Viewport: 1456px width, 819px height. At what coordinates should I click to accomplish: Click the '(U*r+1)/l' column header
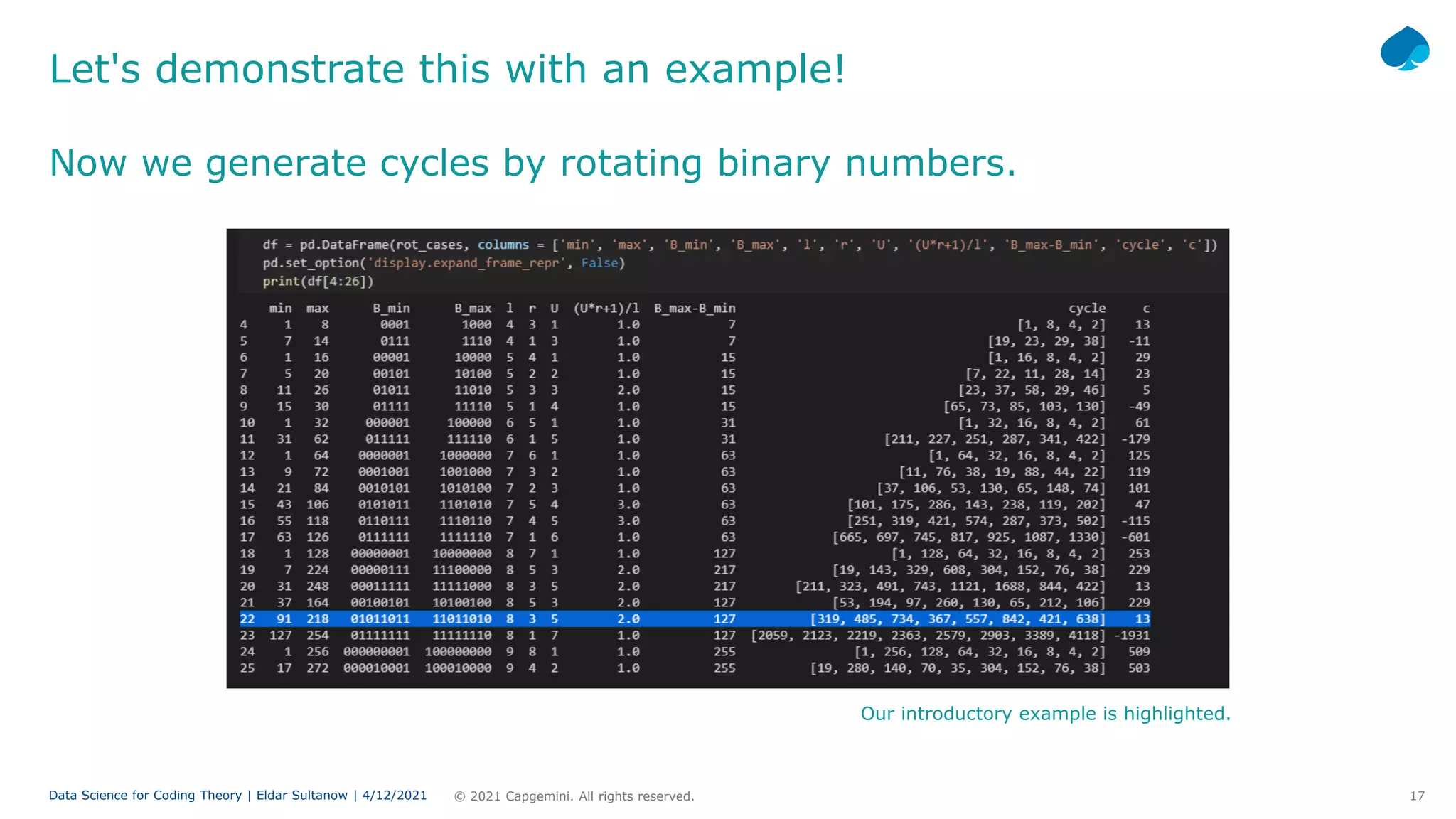[x=606, y=309]
